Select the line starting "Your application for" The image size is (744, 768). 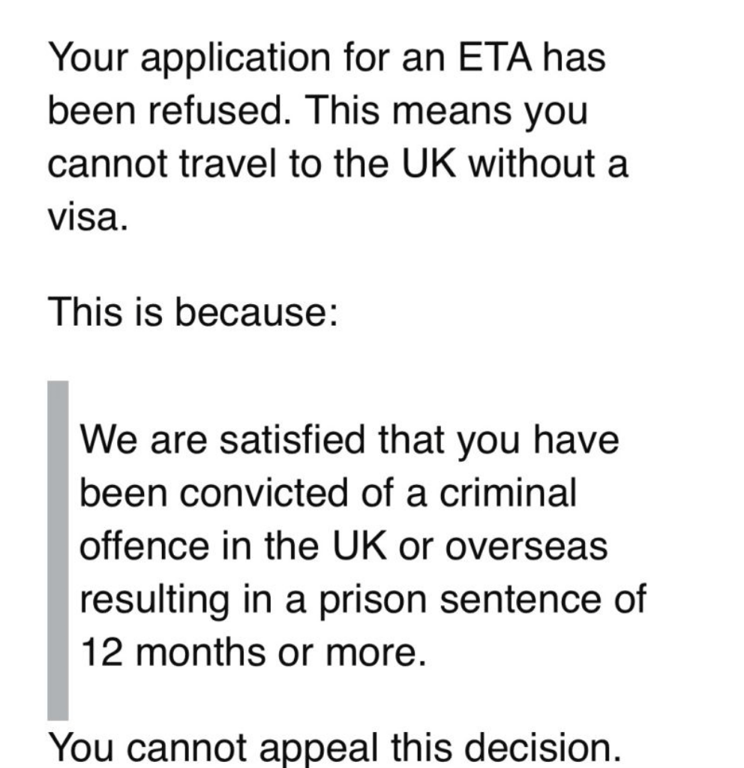(326, 56)
